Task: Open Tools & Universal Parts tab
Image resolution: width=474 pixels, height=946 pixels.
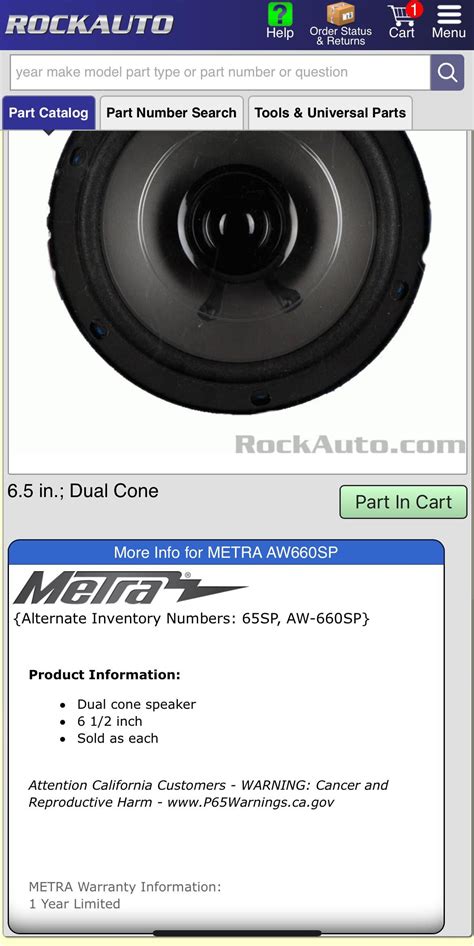Action: click(330, 113)
